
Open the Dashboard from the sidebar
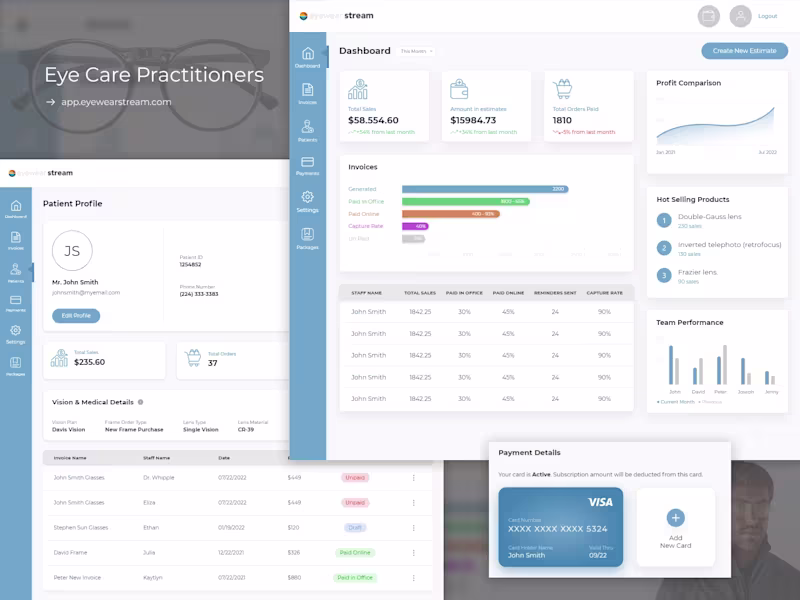tap(307, 55)
